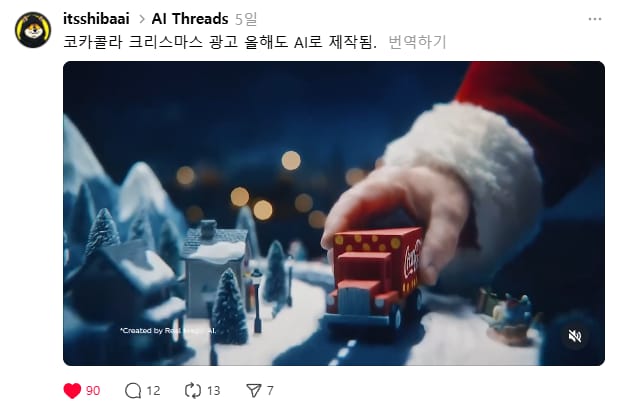Open the 13 reposts count

[214, 390]
